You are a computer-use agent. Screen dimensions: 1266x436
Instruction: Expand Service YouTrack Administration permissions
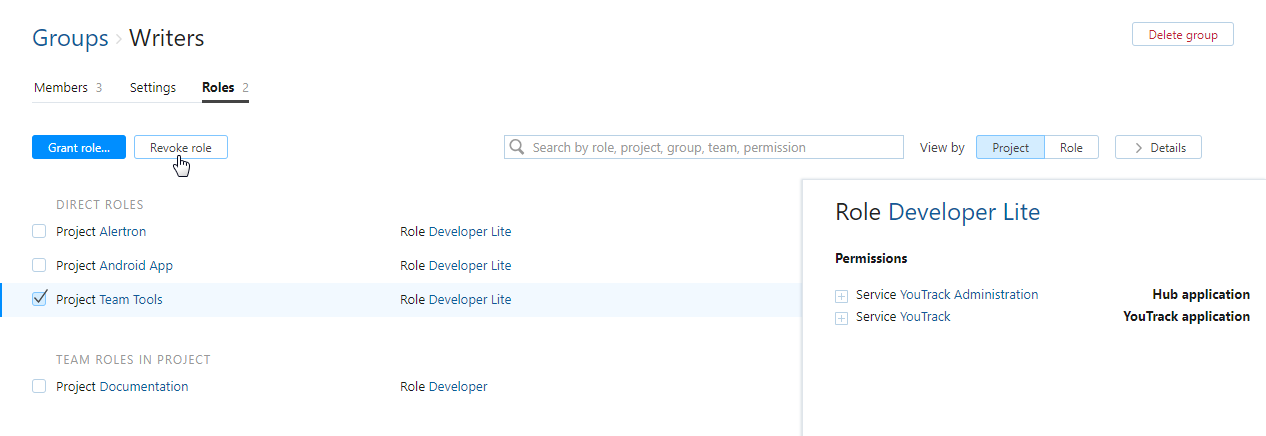click(x=842, y=296)
